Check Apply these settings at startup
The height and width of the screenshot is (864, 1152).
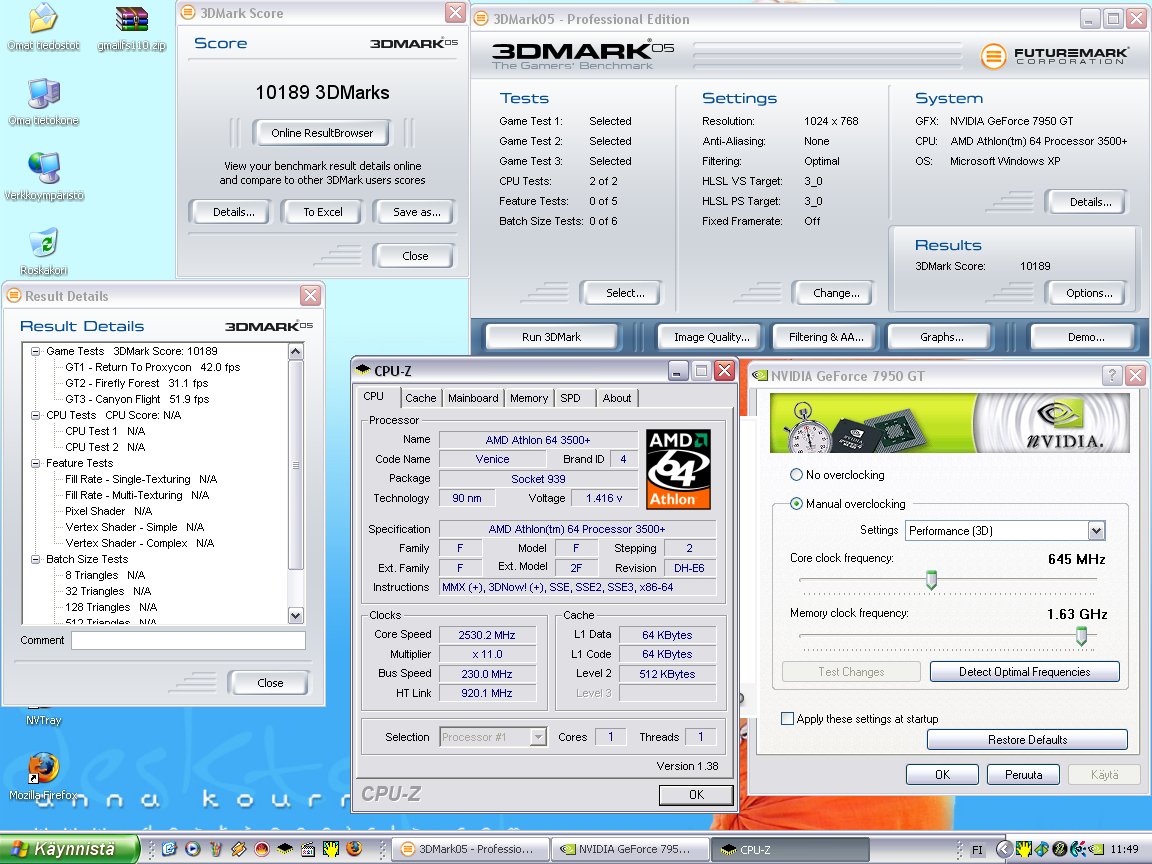(x=788, y=719)
